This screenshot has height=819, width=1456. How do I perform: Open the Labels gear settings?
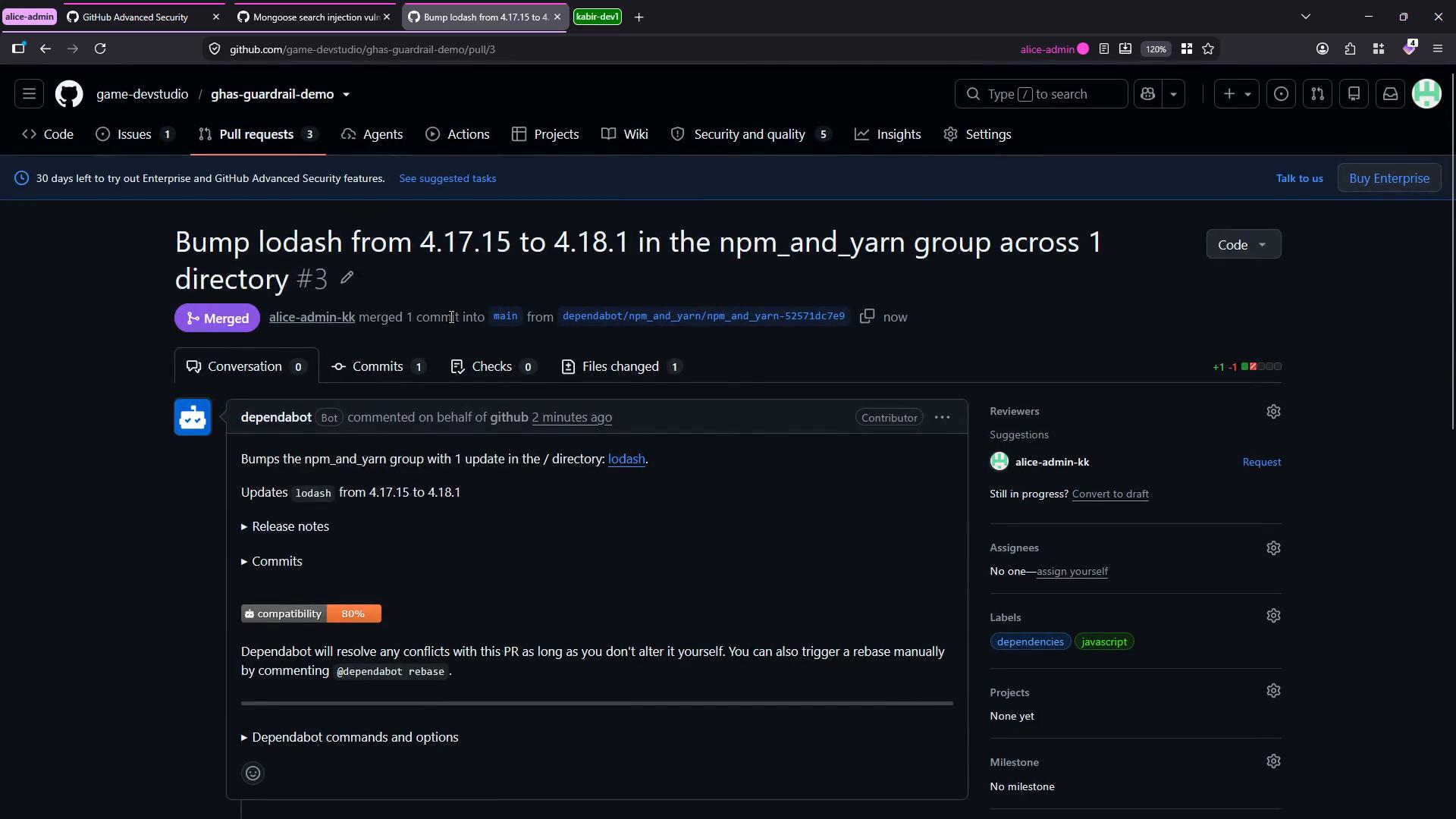[1273, 616]
